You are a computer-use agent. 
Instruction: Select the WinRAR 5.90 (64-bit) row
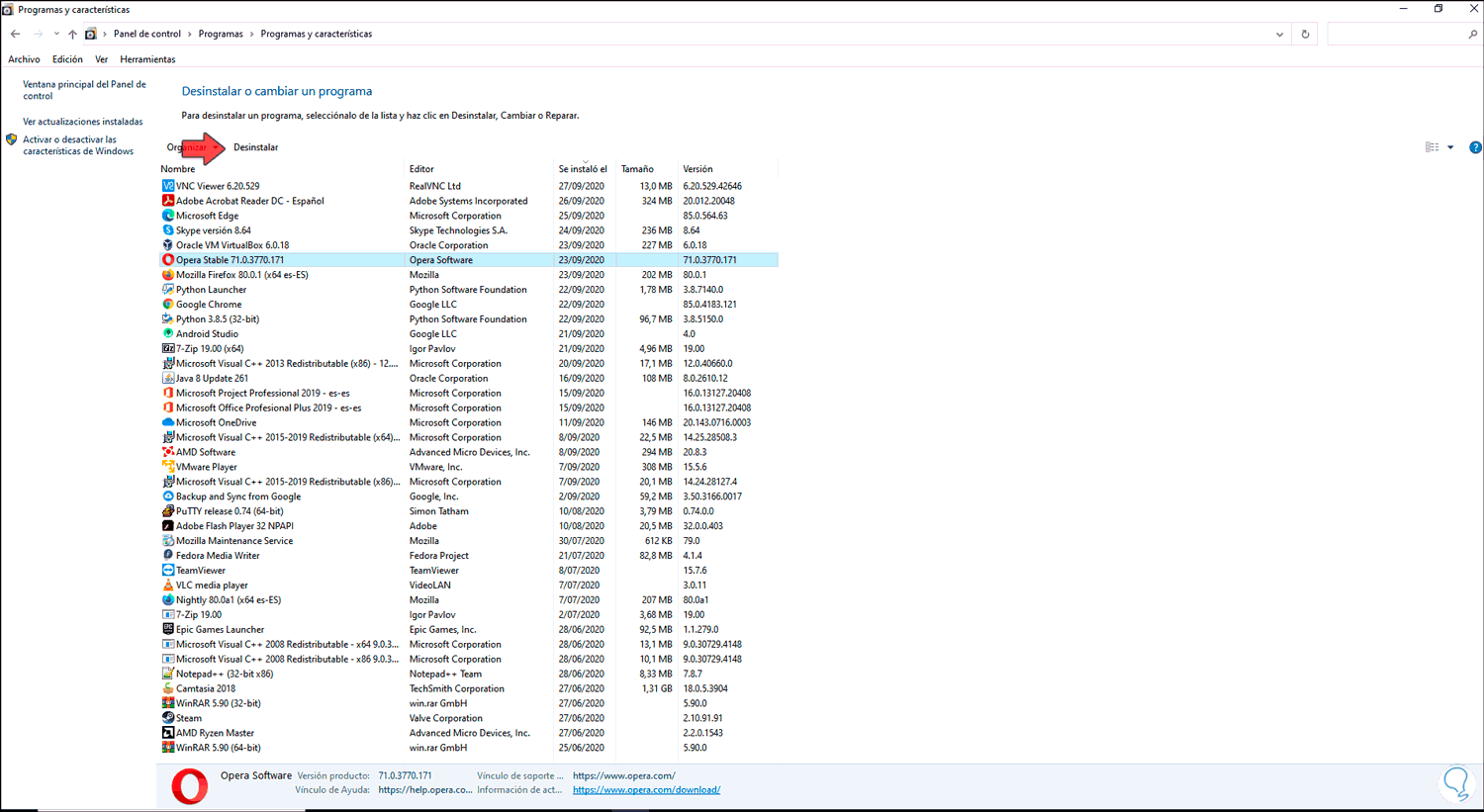469,748
